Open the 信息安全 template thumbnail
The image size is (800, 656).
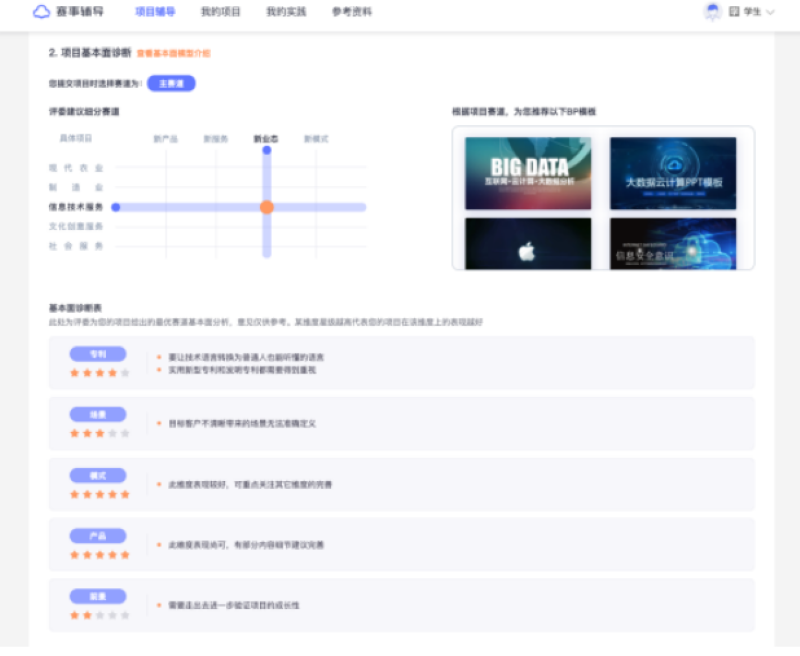(673, 244)
